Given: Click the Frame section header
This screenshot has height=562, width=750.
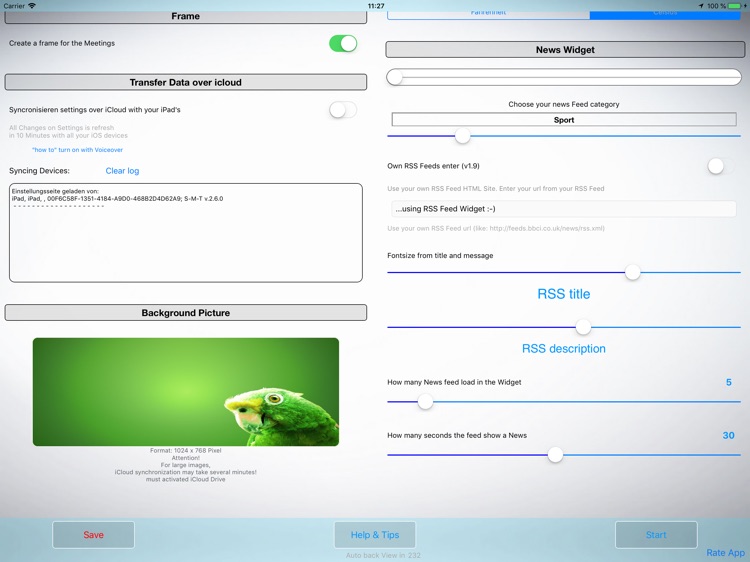Looking at the screenshot, I should 186,16.
